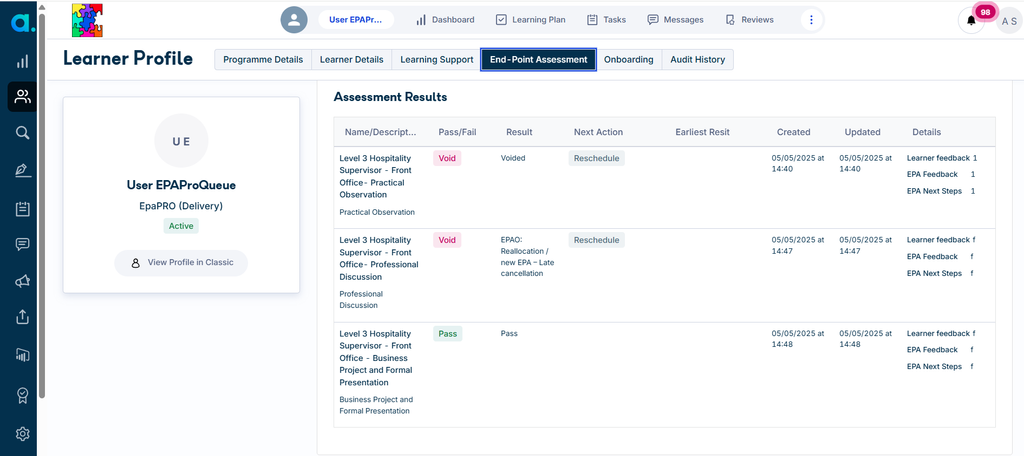Screen dimensions: 1024x456
Task: Switch to the Audit History tab
Action: (697, 59)
